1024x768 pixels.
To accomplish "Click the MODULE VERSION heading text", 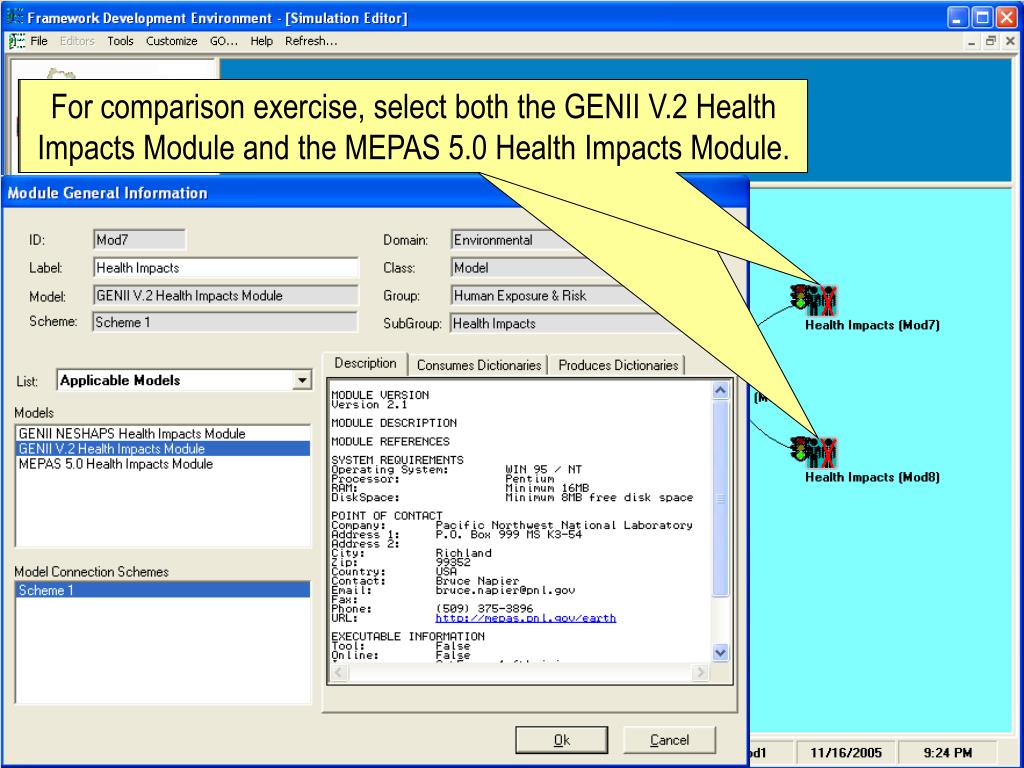I will point(380,395).
